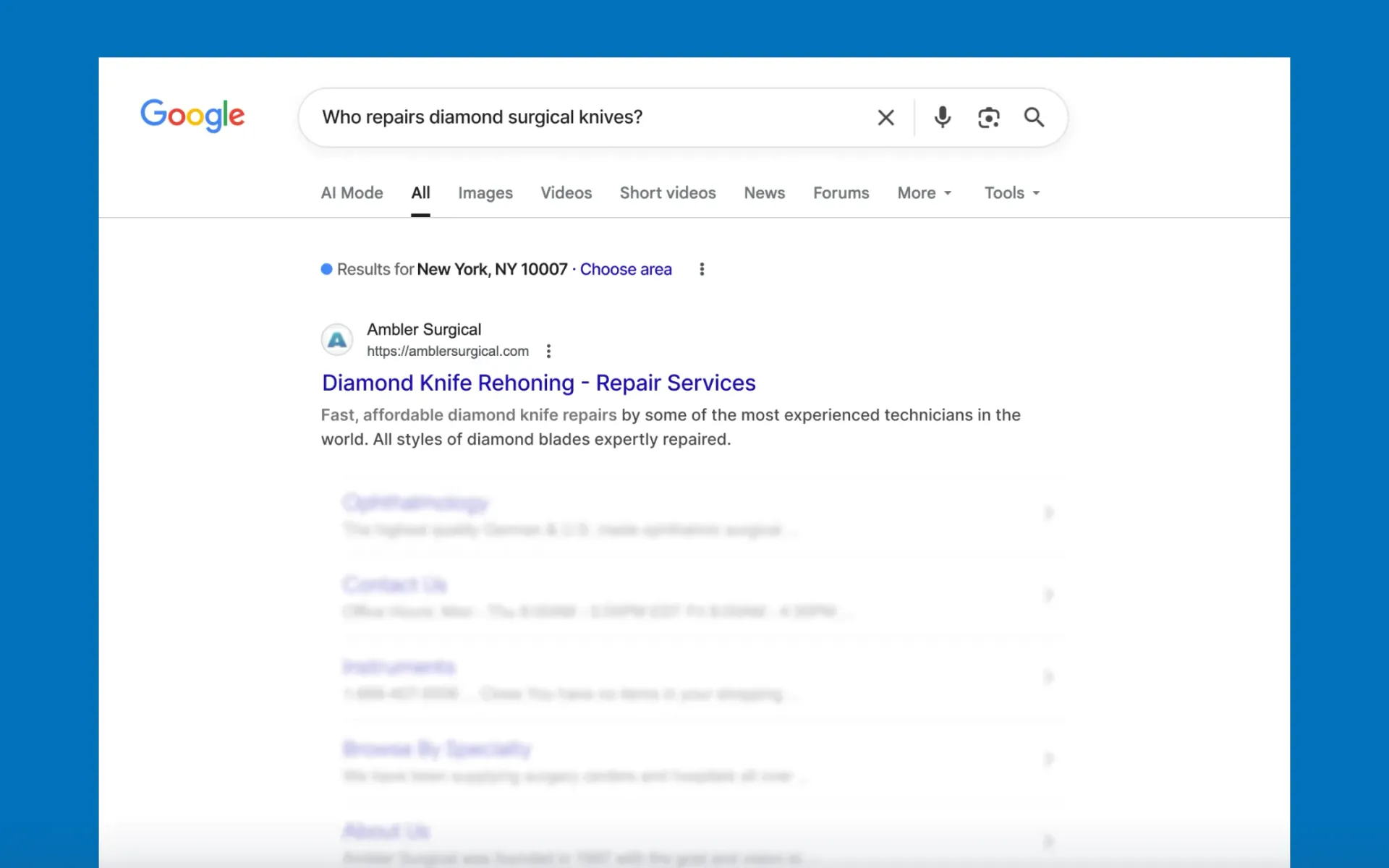1389x868 pixels.
Task: Select the All results tab
Action: (420, 193)
